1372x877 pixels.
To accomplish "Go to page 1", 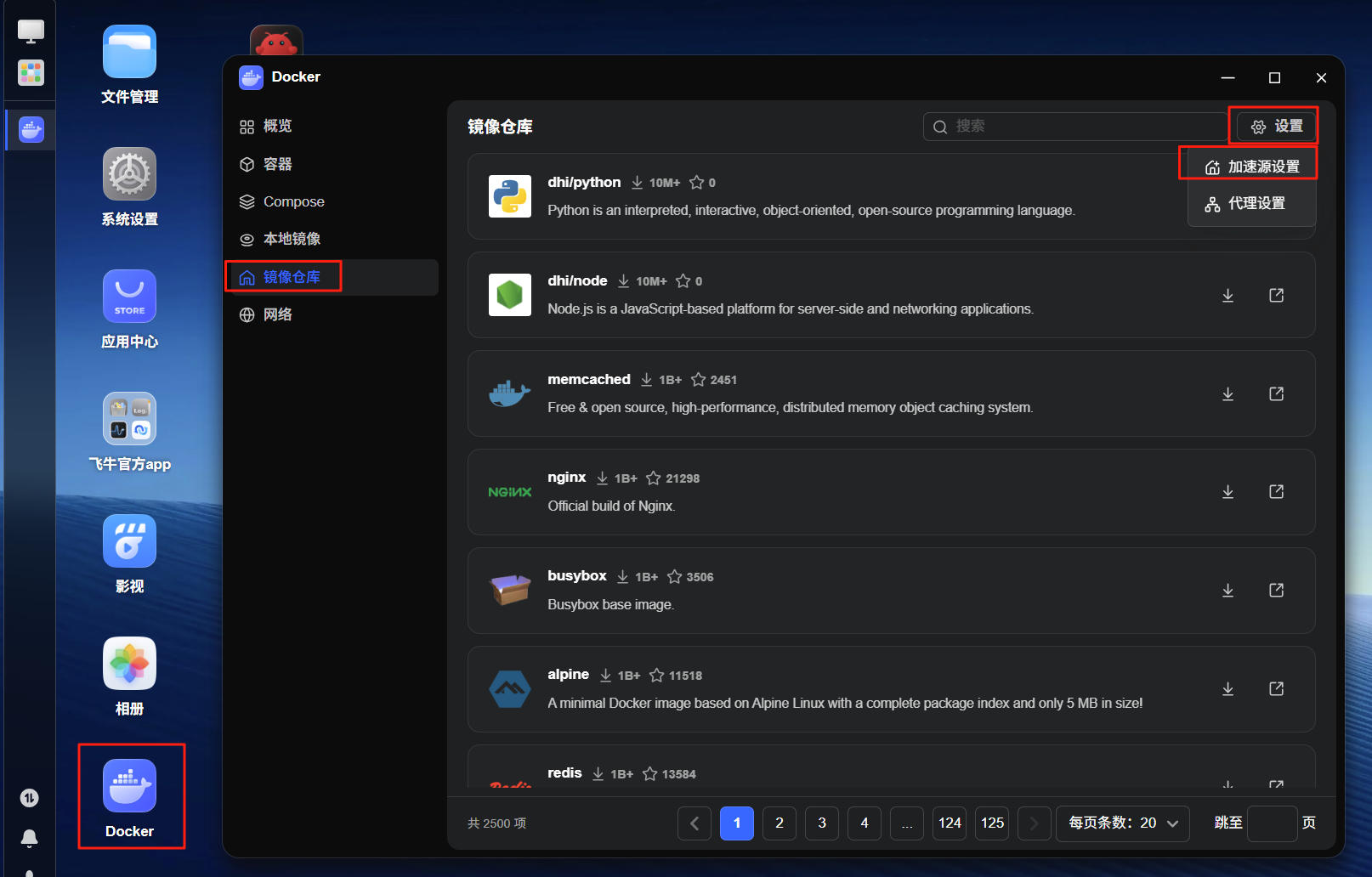I will [737, 823].
